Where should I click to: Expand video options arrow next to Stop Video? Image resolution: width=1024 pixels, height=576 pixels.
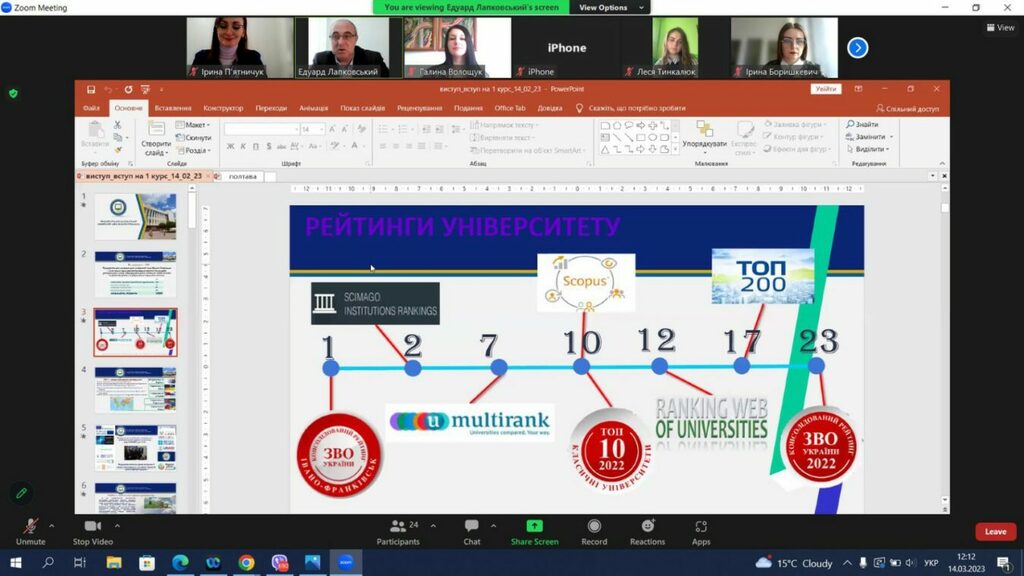coord(117,525)
